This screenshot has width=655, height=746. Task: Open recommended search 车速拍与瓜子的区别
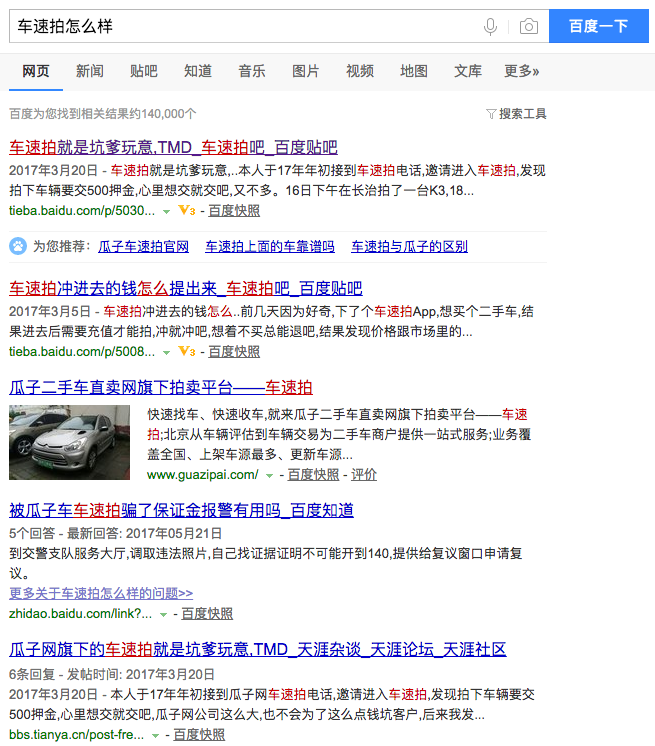409,246
